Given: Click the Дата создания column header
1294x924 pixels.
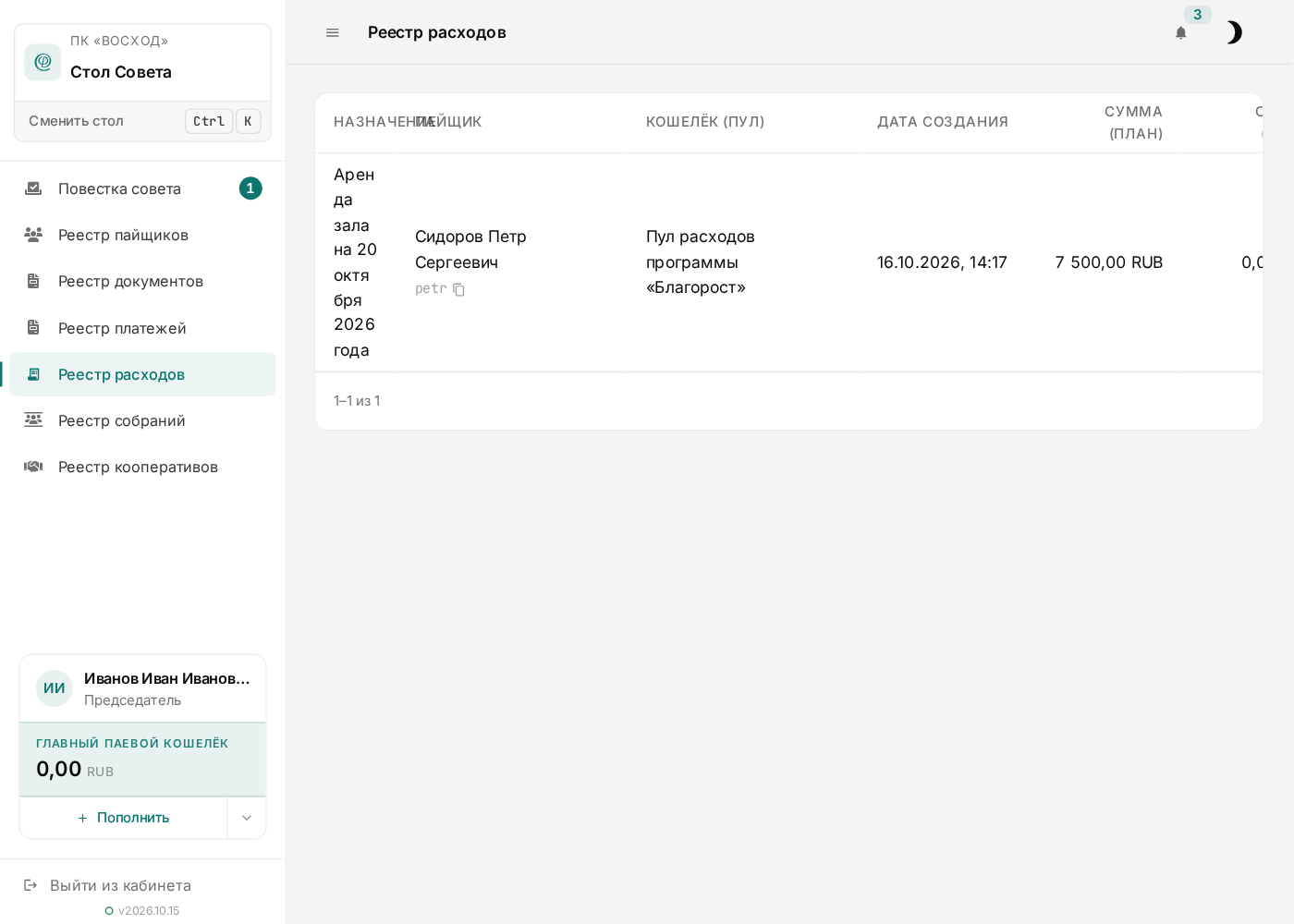Looking at the screenshot, I should pyautogui.click(x=943, y=122).
